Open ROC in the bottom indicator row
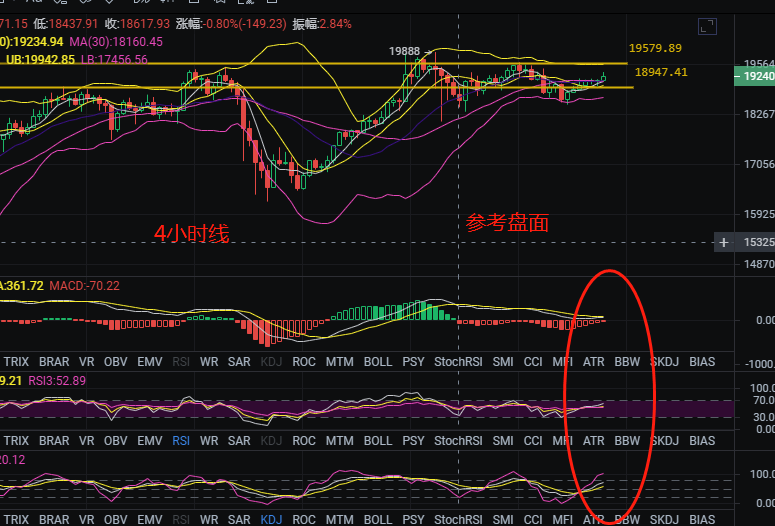 [304, 520]
